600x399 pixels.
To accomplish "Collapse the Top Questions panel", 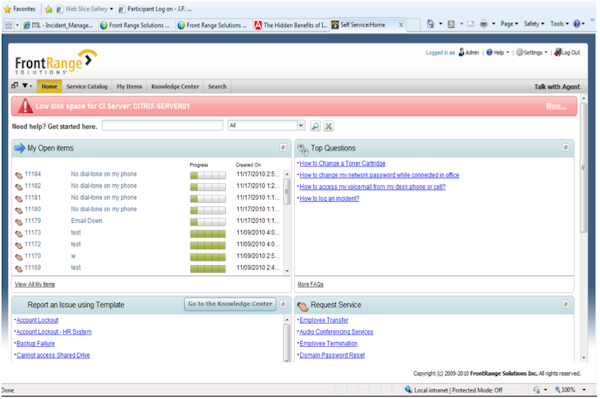I will tap(566, 147).
